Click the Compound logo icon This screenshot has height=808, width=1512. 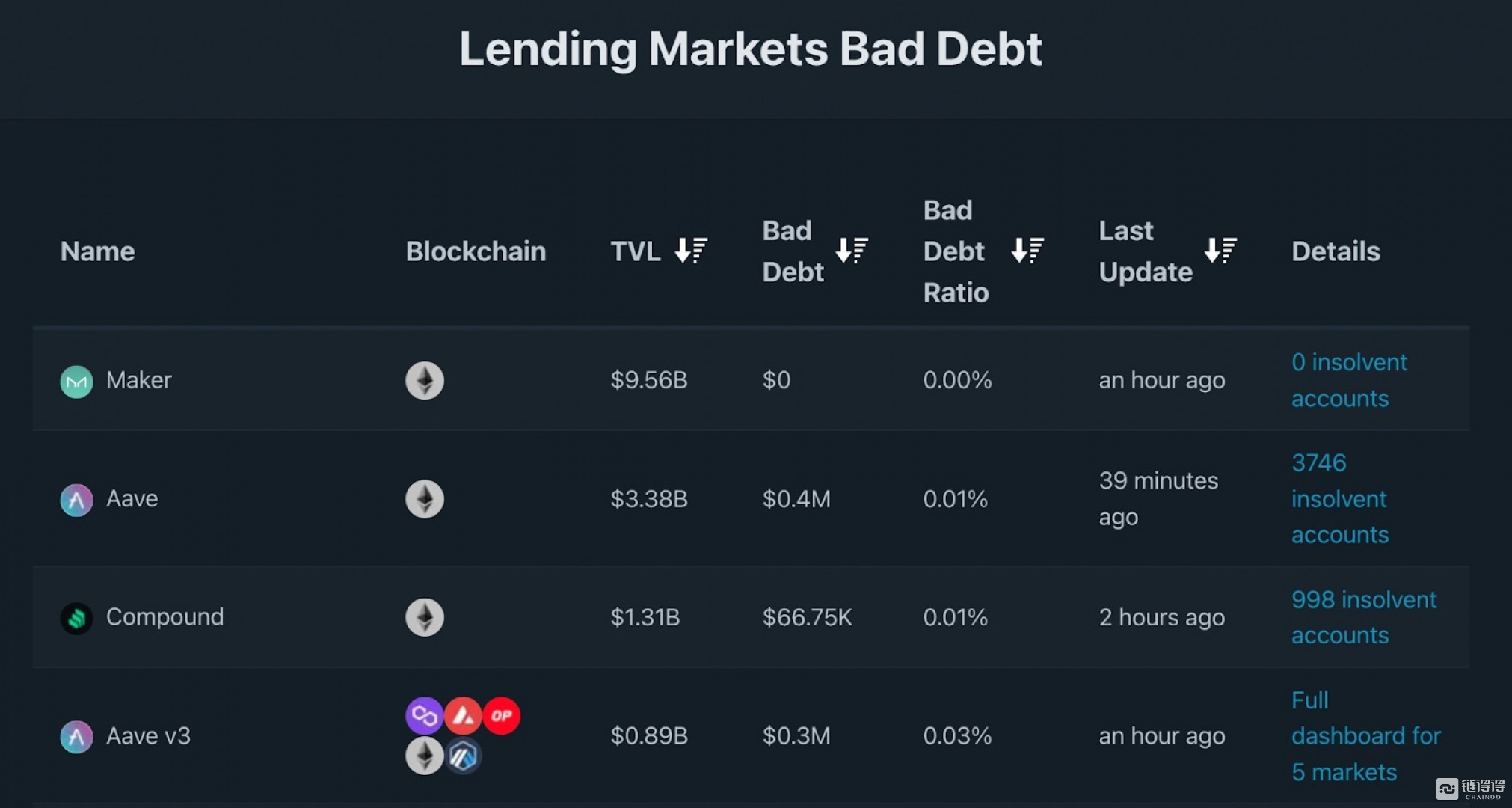(x=76, y=618)
